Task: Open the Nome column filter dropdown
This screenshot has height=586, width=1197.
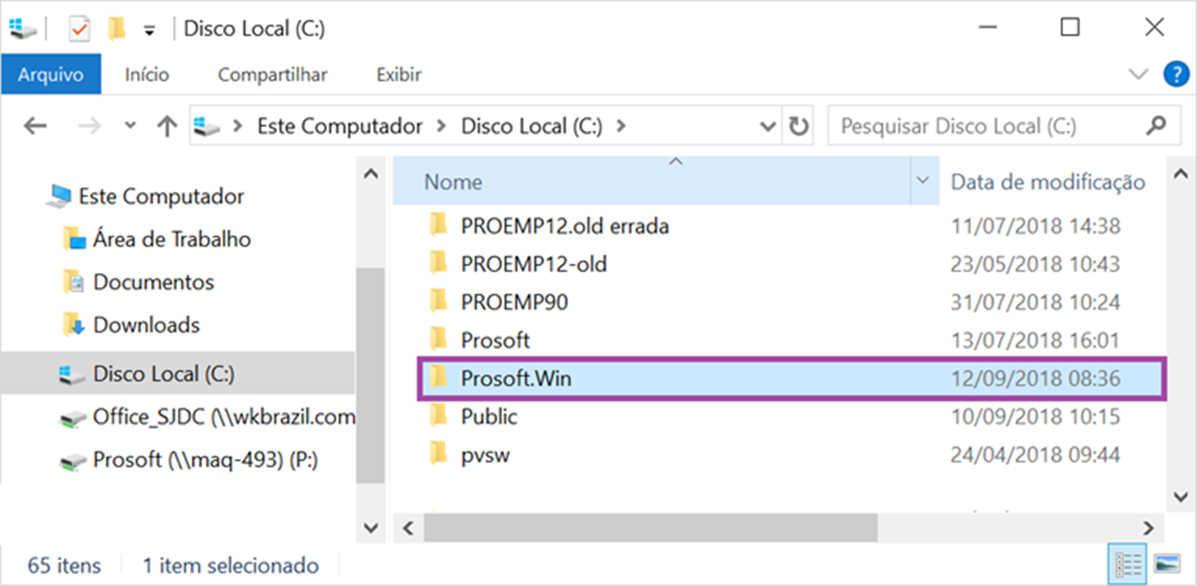Action: click(x=923, y=181)
